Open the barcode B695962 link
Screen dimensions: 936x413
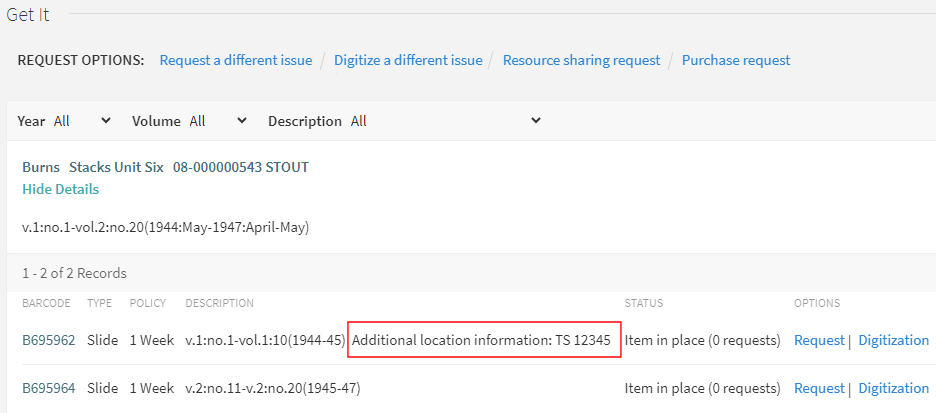48,340
